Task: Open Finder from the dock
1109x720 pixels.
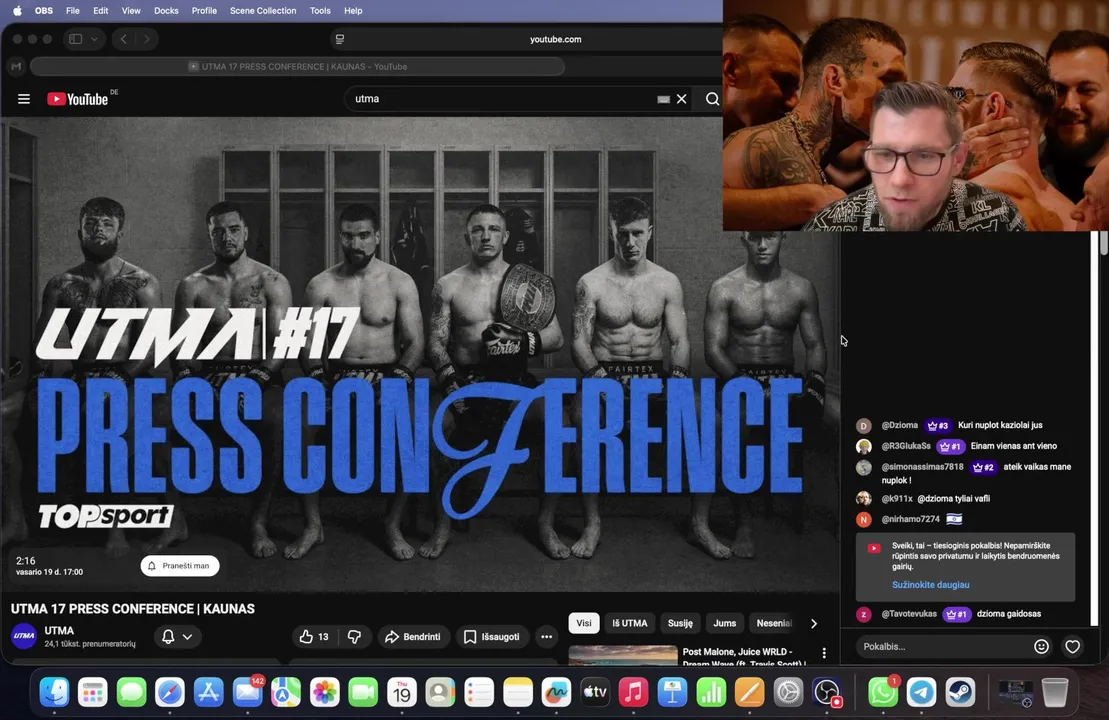Action: (54, 692)
